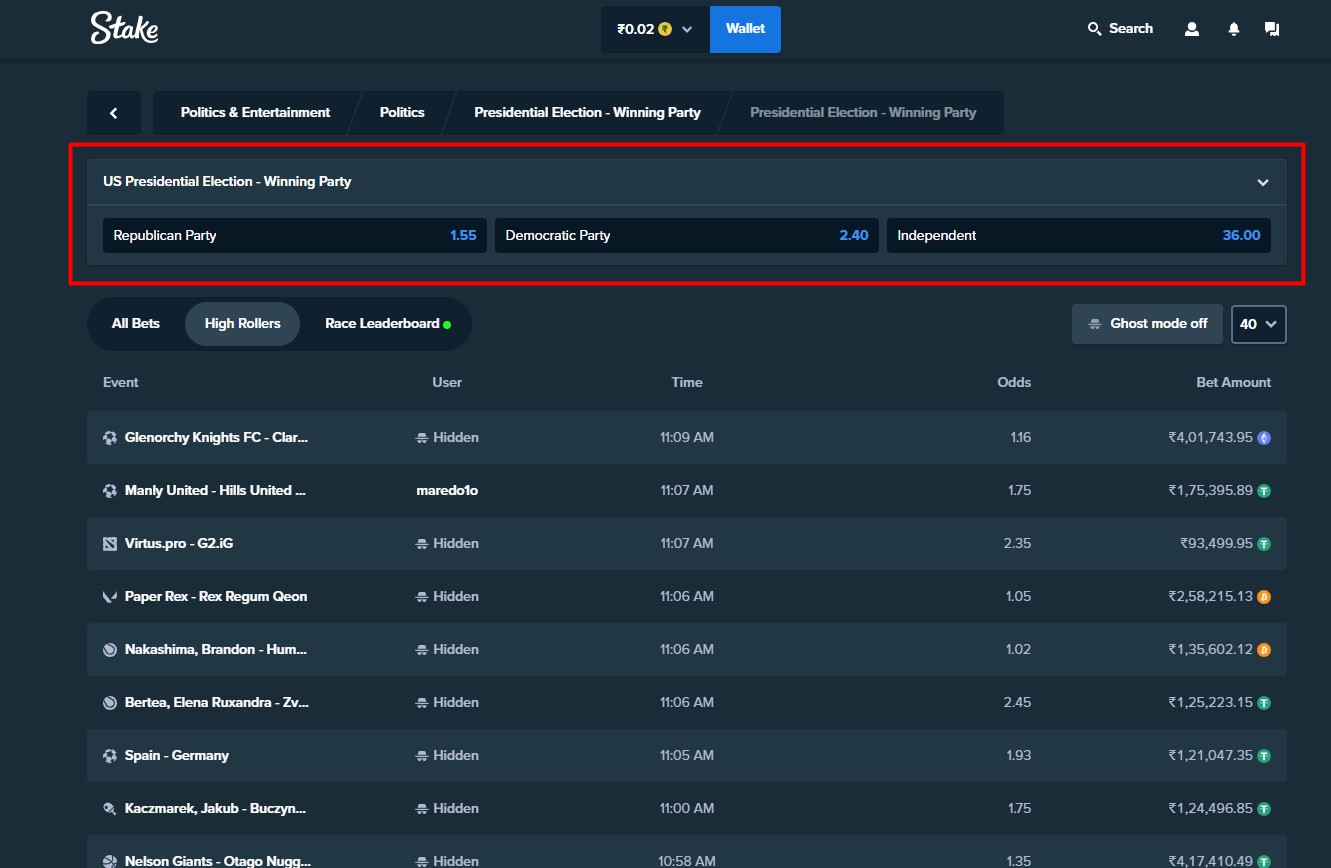Click the Stake logo
This screenshot has height=868, width=1331.
click(x=124, y=28)
